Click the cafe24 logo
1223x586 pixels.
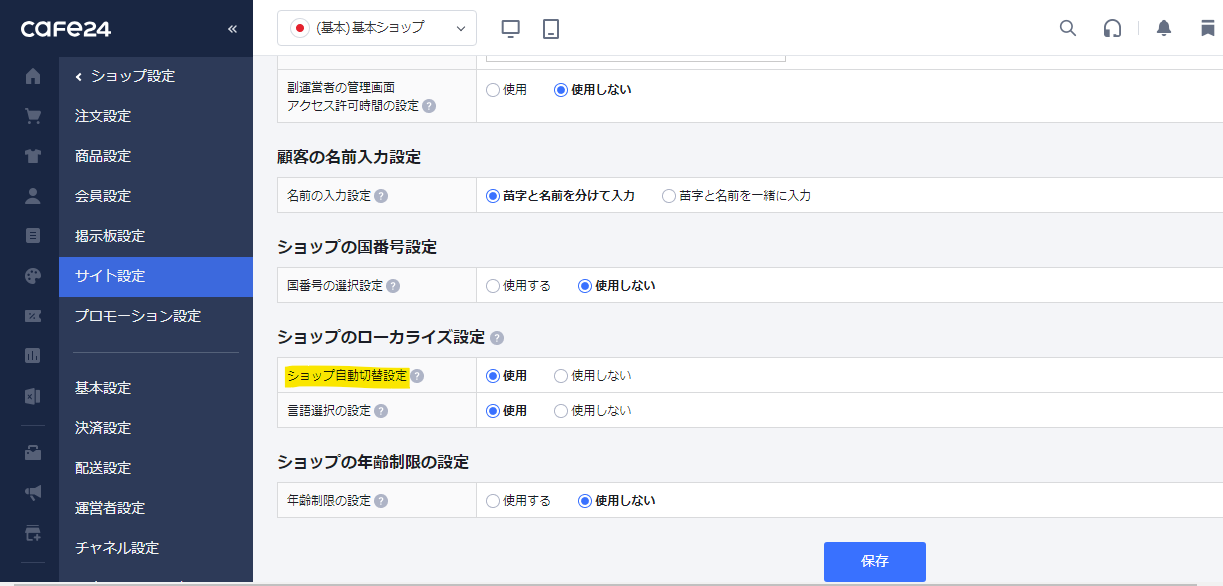(x=66, y=29)
